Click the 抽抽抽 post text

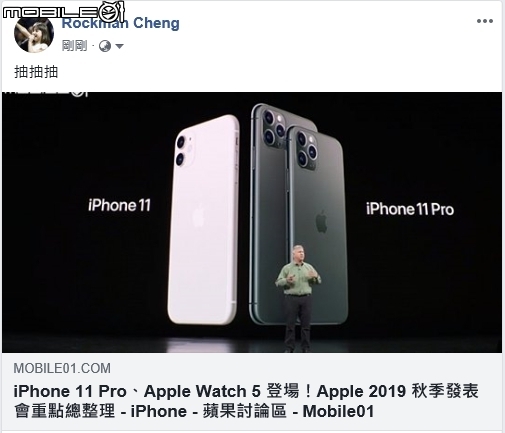(36, 72)
